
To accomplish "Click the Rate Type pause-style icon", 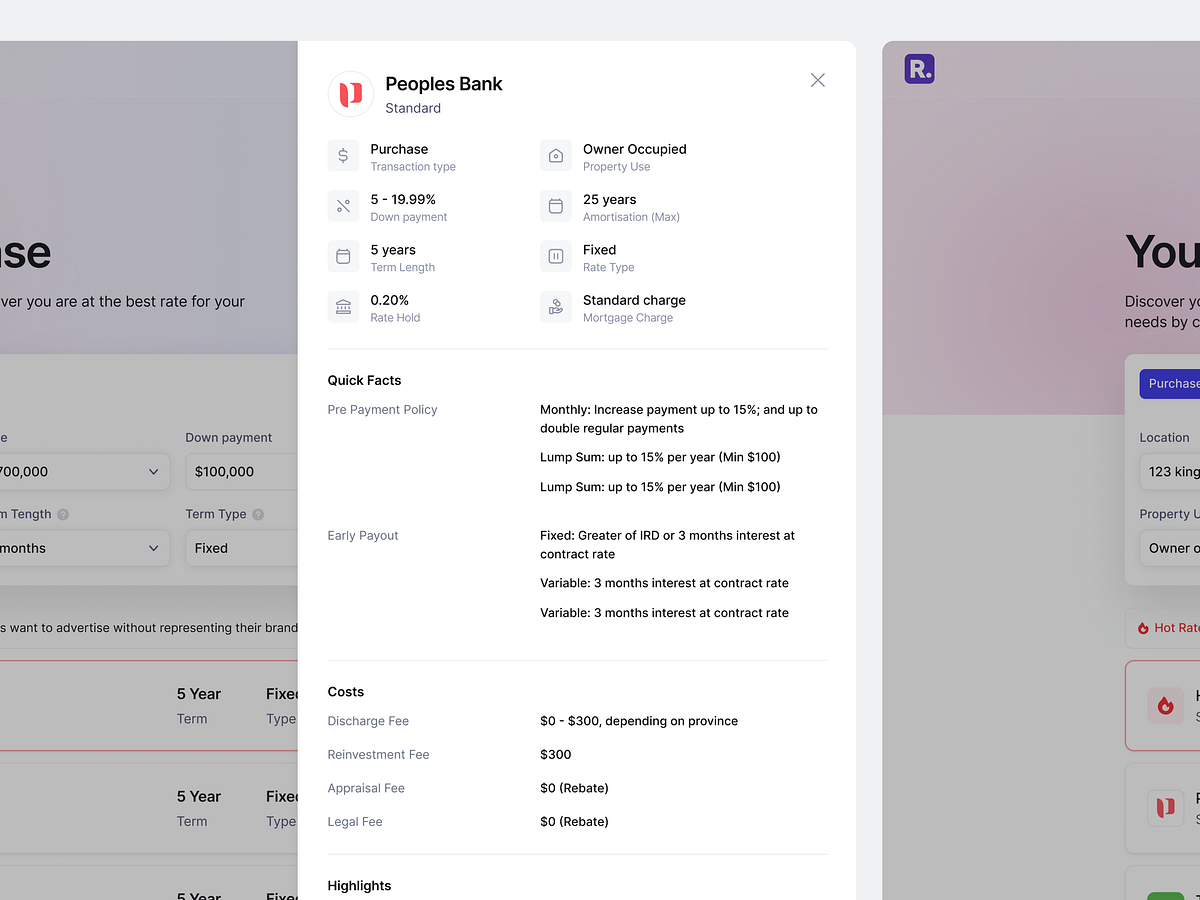I will (556, 256).
